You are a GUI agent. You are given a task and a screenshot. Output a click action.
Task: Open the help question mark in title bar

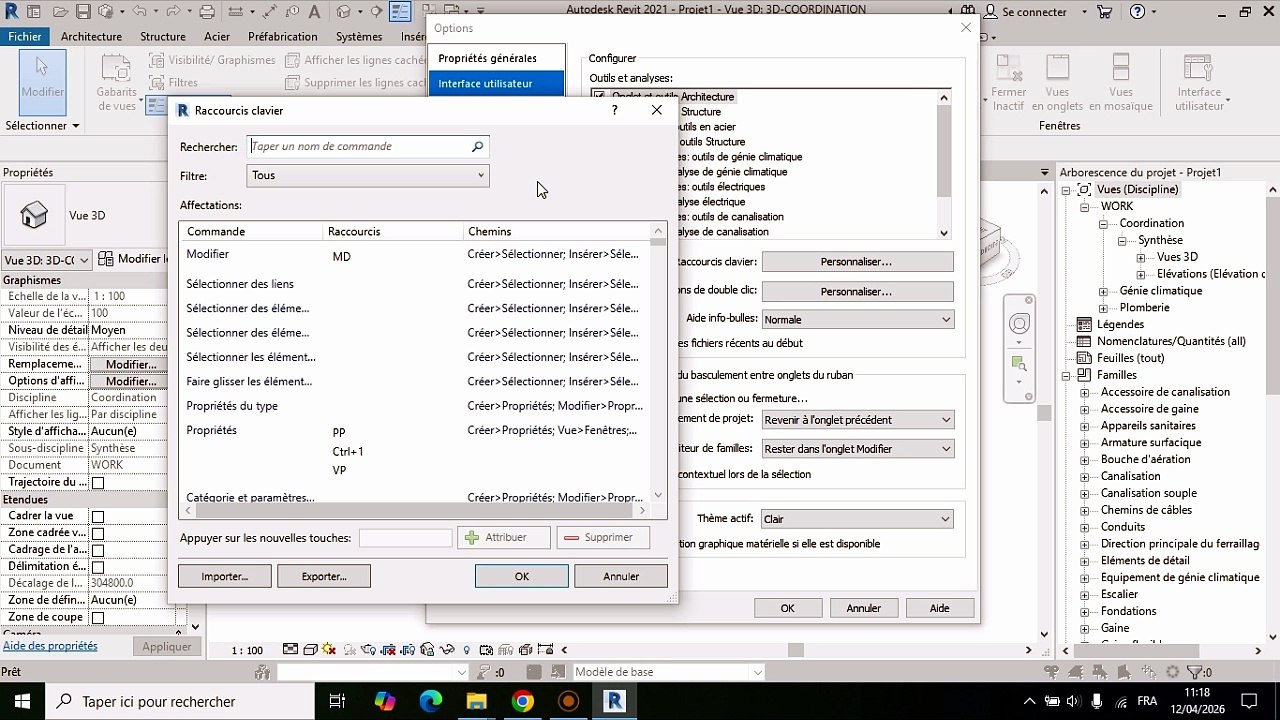[x=1137, y=12]
